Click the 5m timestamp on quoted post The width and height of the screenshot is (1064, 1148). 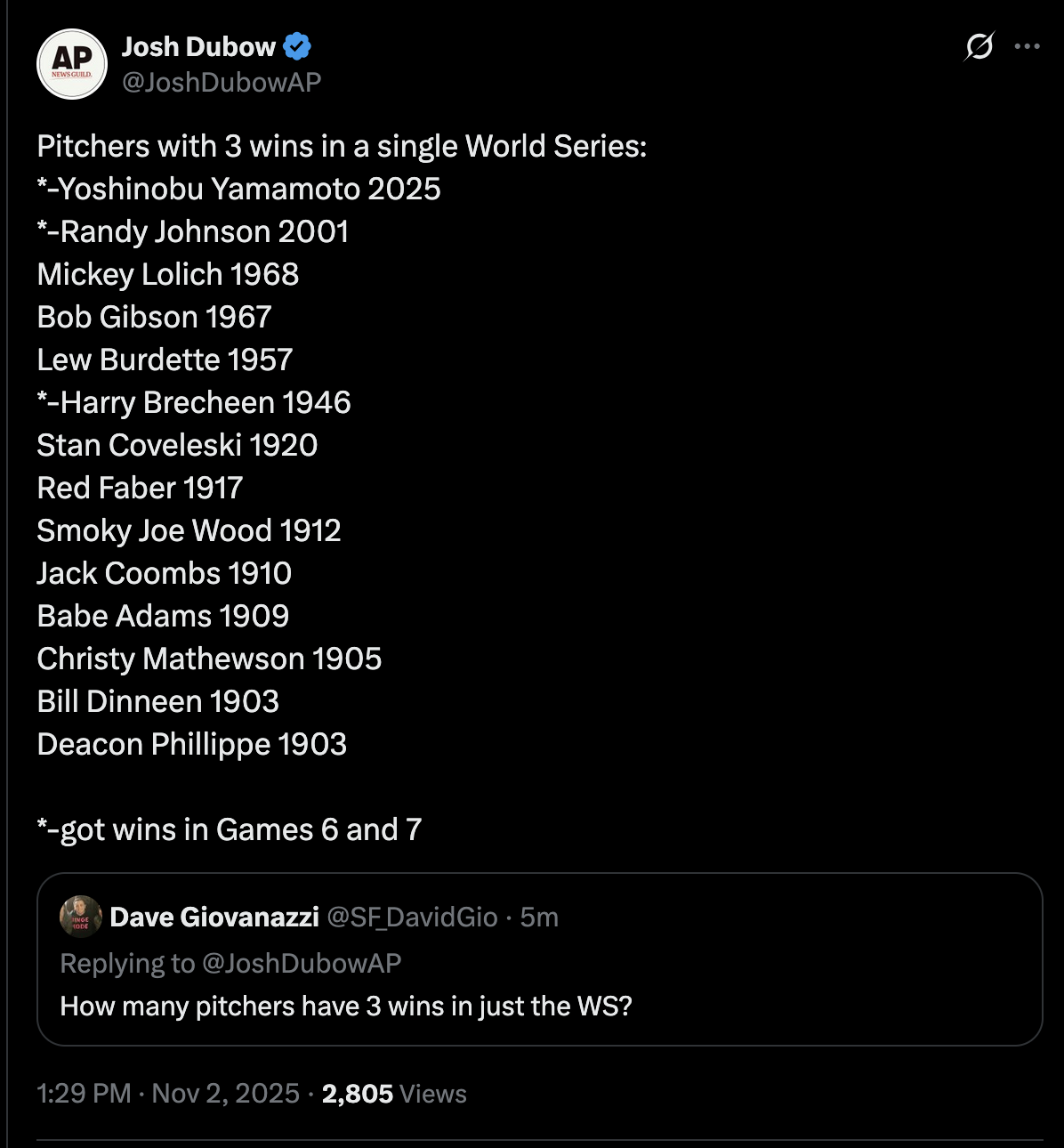539,917
